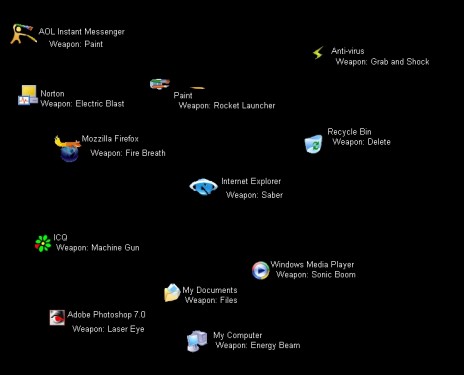
Task: Click the "My Computer" label
Action: tap(238, 335)
